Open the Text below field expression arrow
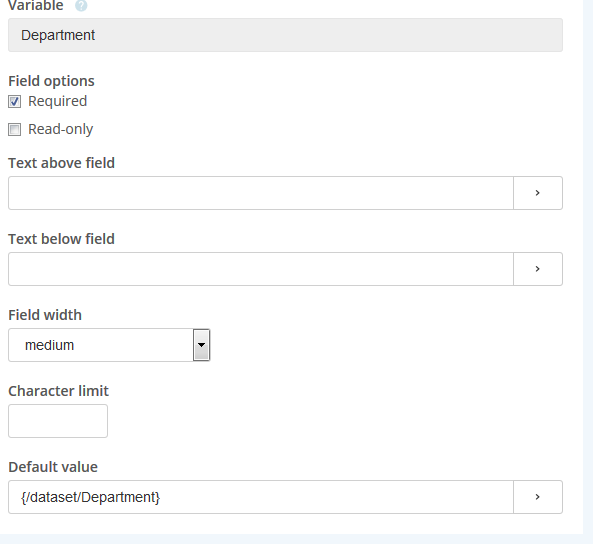This screenshot has height=546, width=593. pyautogui.click(x=538, y=269)
